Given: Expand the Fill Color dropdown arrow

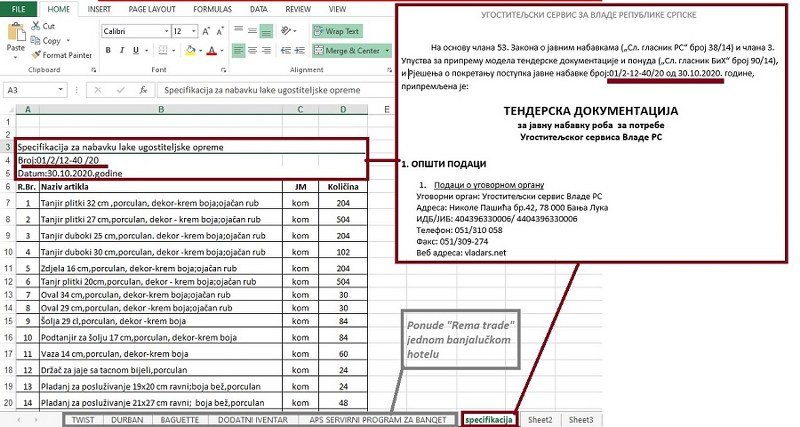Looking at the screenshot, I should [200, 51].
